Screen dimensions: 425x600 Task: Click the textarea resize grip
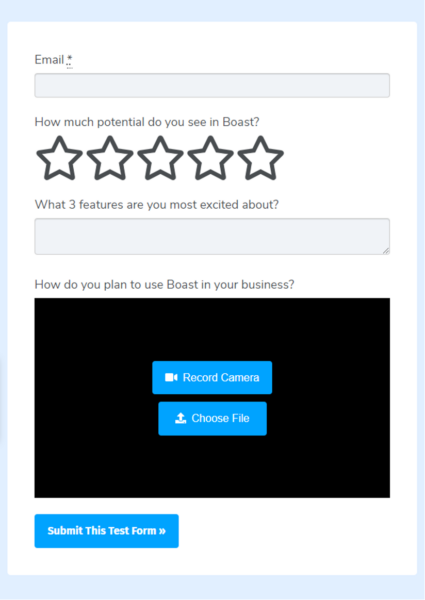tap(386, 251)
